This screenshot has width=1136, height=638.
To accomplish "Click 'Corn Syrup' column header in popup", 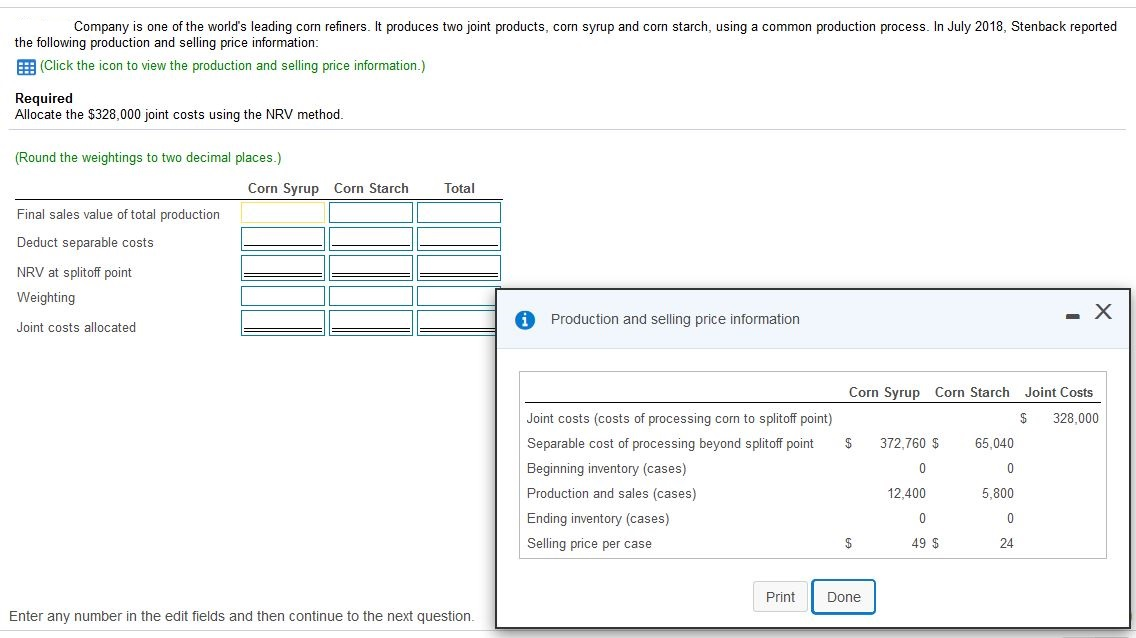I will click(884, 393).
